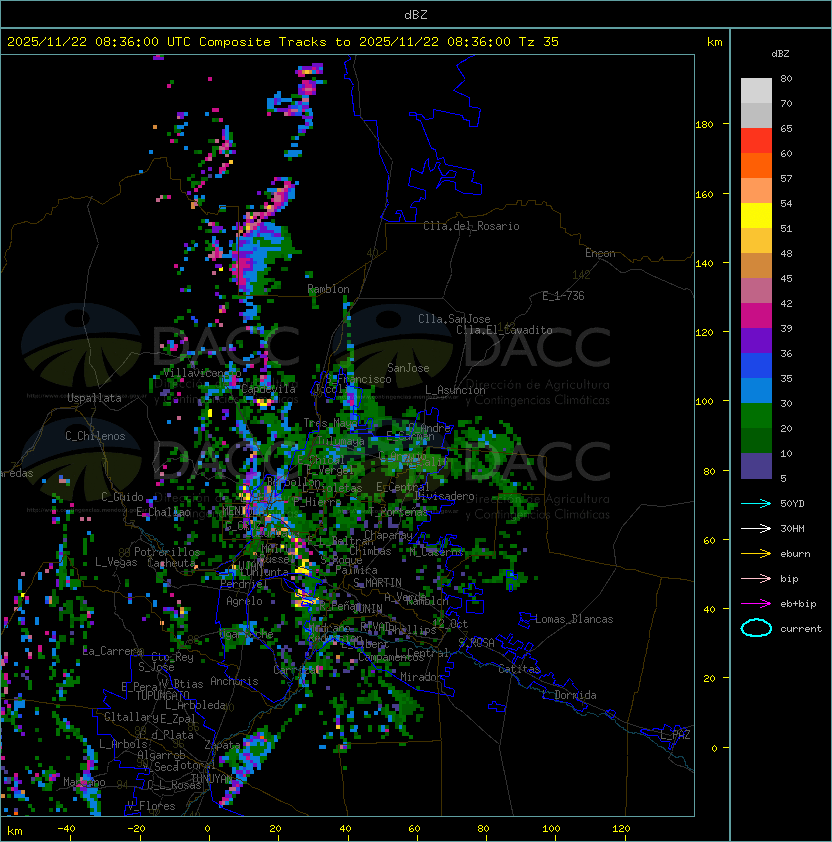Click the 'La_Carrera' map label
This screenshot has height=842, width=832.
pyautogui.click(x=113, y=651)
